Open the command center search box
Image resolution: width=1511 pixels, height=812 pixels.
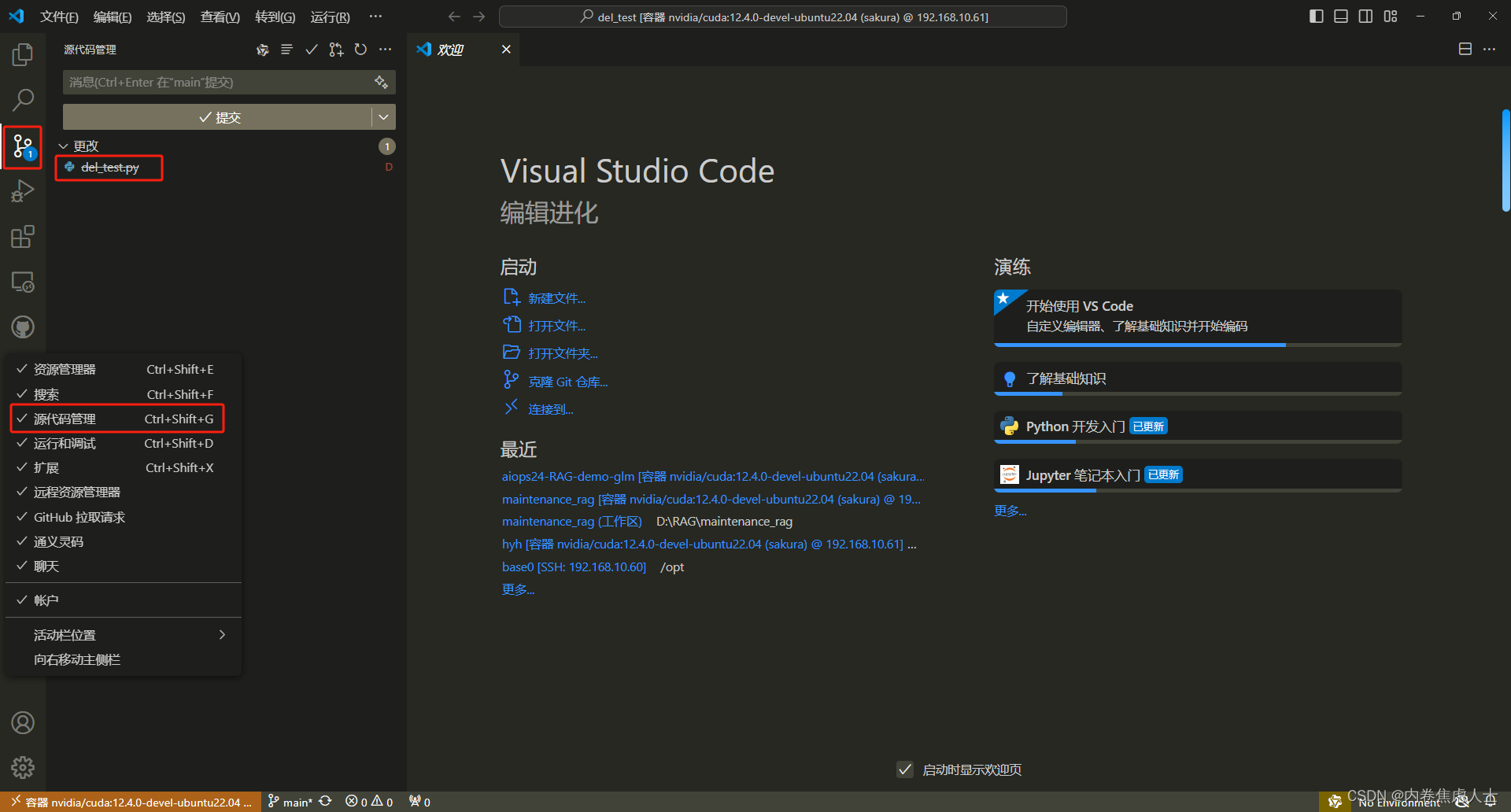[783, 17]
